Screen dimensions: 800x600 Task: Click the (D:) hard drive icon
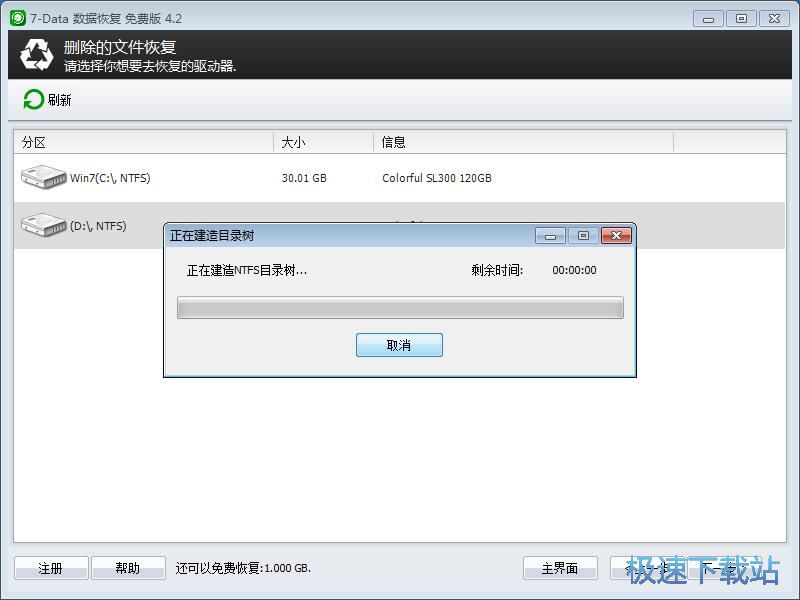40,225
